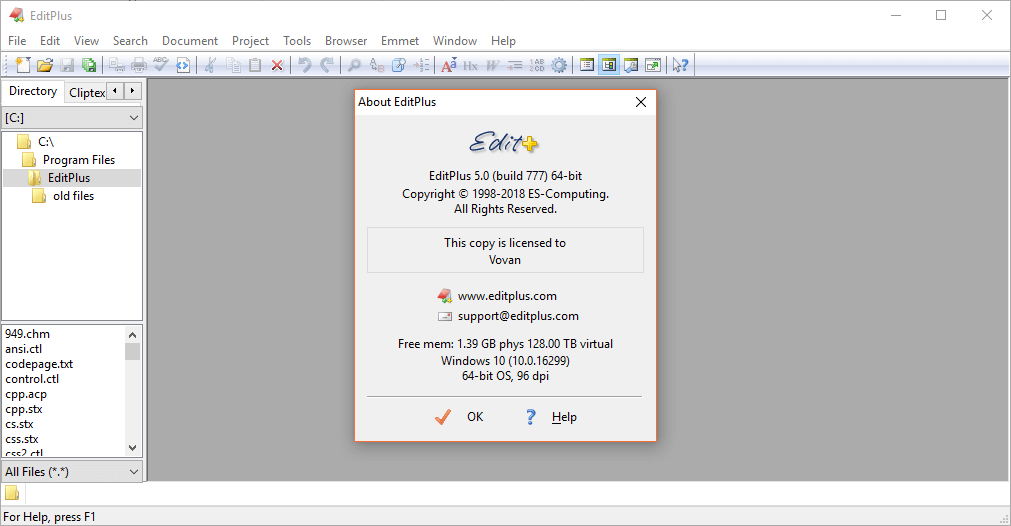Click the Full Screen toolbar icon
The image size is (1011, 526).
point(653,64)
